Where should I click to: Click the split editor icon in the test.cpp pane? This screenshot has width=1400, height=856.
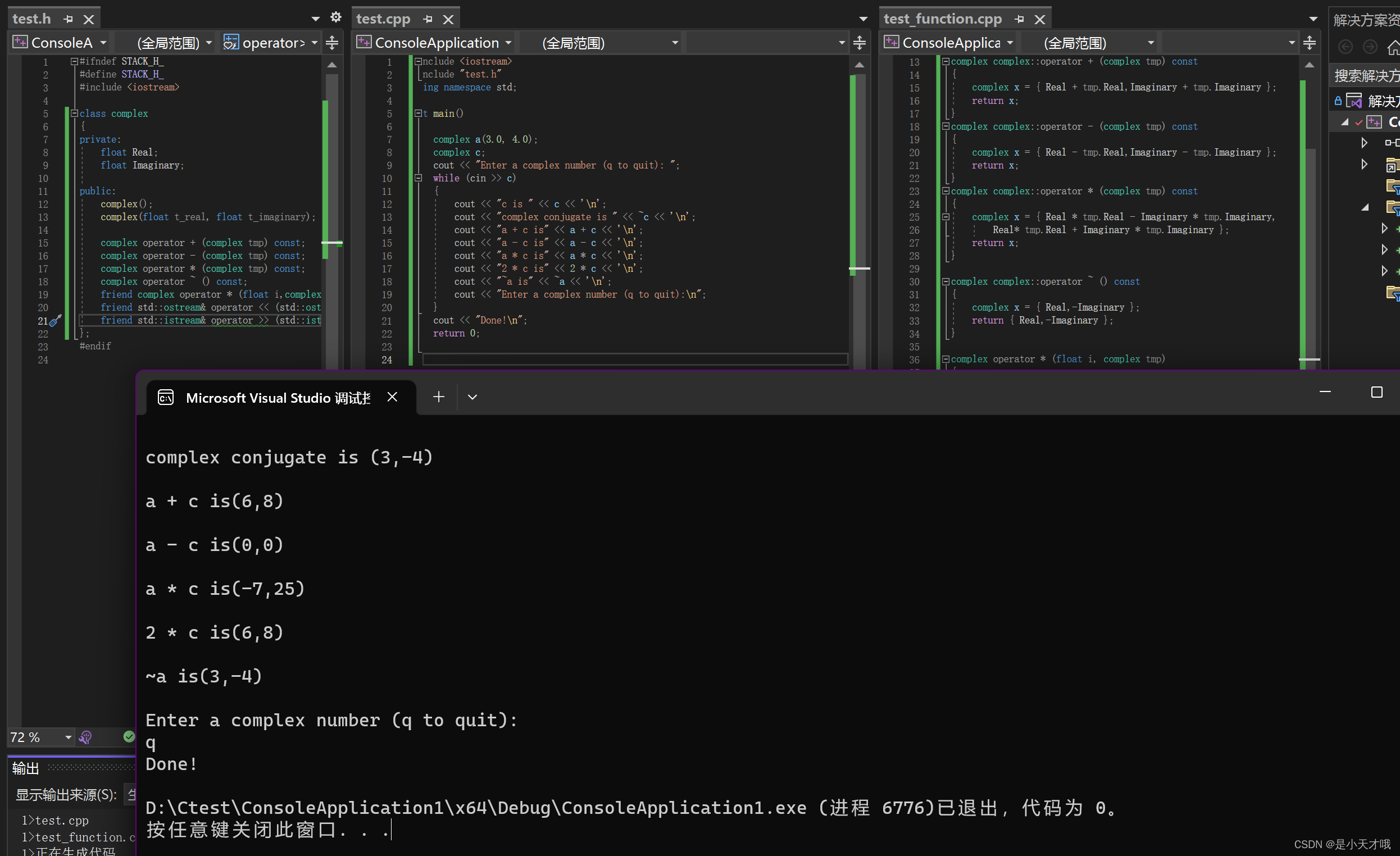[x=860, y=42]
